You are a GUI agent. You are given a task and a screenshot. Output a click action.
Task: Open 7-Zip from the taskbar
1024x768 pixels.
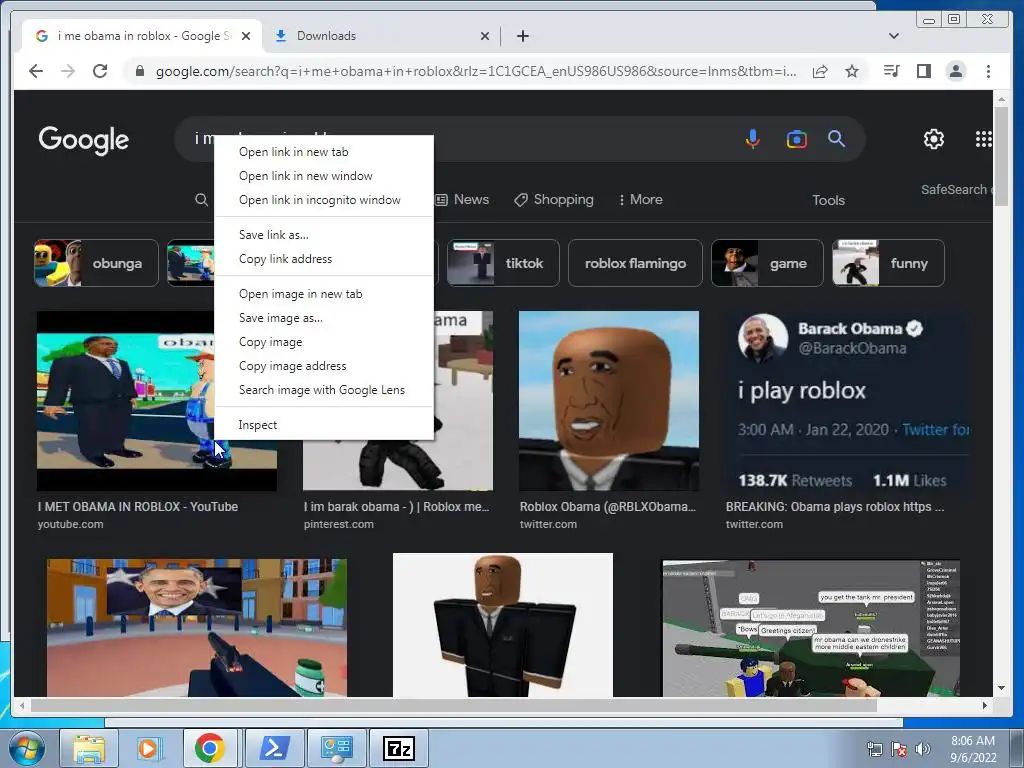click(x=399, y=748)
